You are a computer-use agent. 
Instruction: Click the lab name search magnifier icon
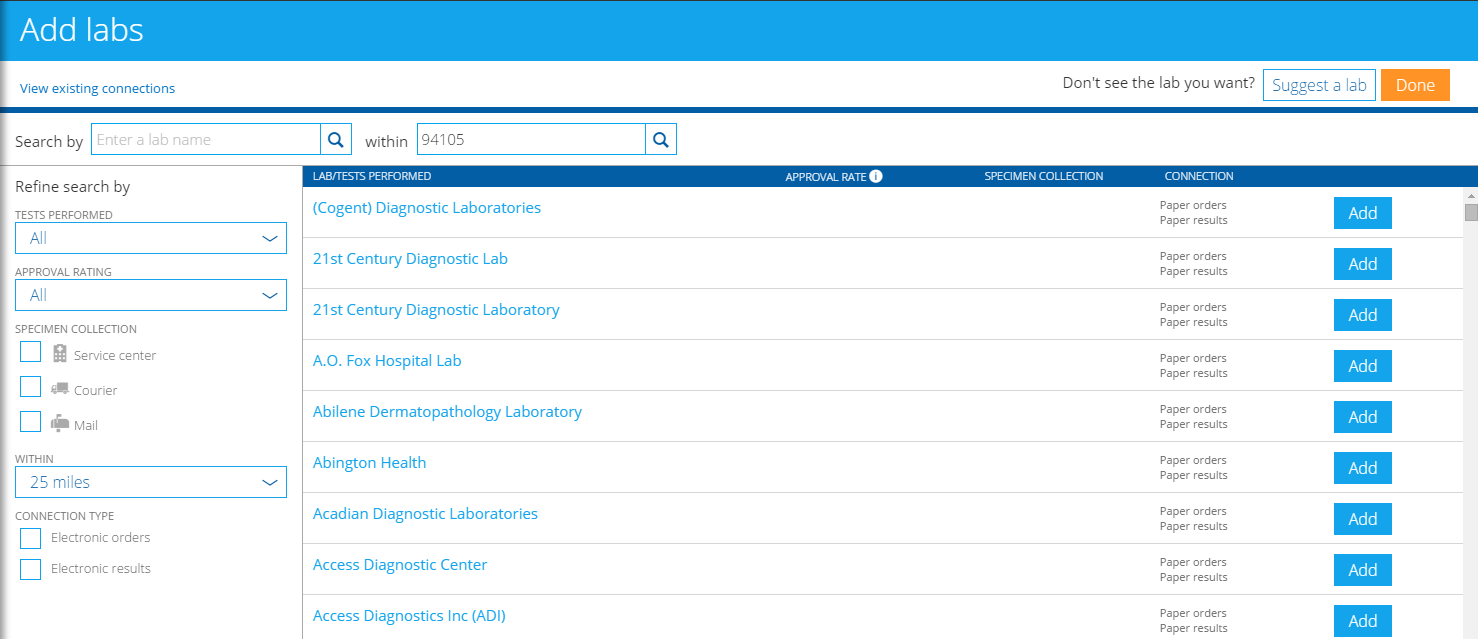point(336,140)
